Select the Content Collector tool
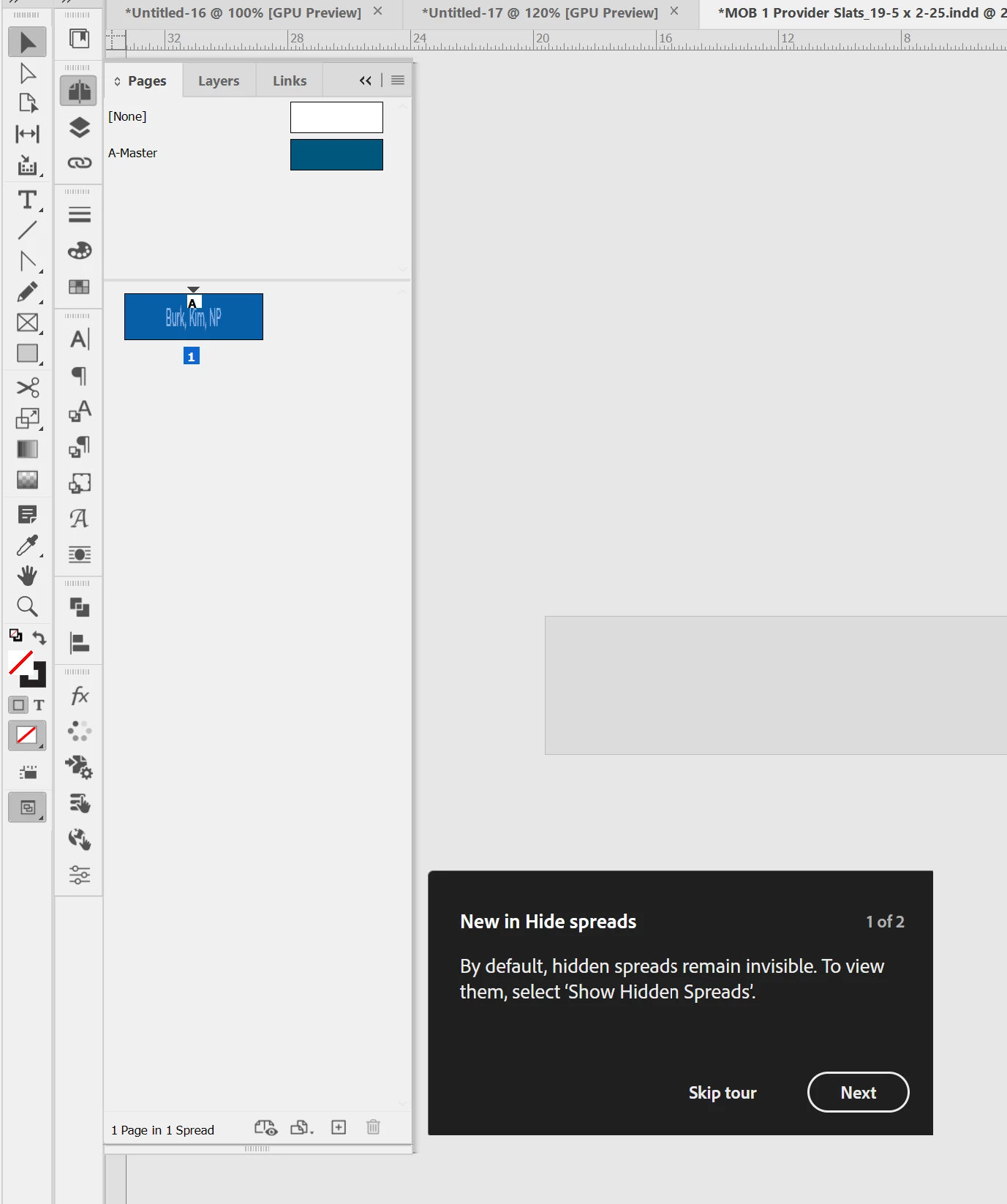 pos(27,165)
